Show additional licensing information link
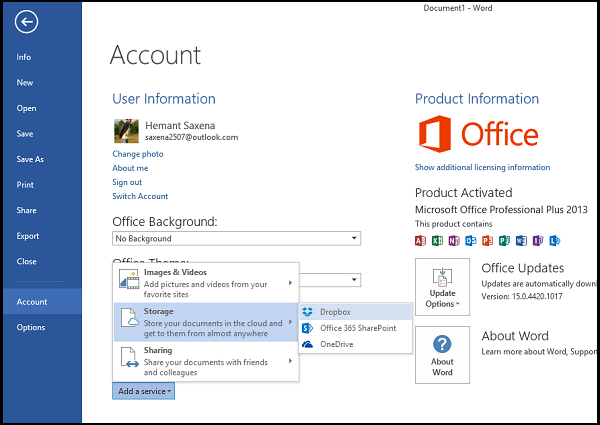Viewport: 600px width, 425px height. (483, 167)
